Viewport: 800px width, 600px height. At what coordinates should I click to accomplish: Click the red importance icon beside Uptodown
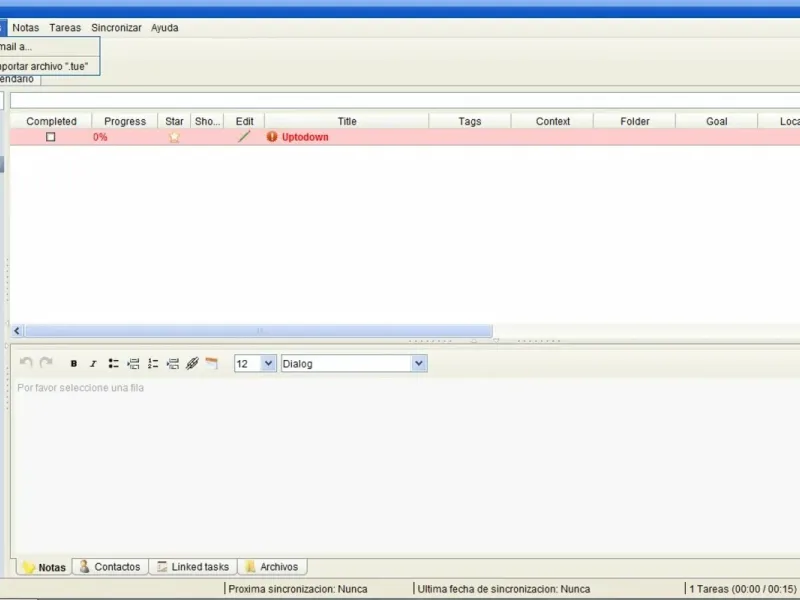tap(272, 136)
